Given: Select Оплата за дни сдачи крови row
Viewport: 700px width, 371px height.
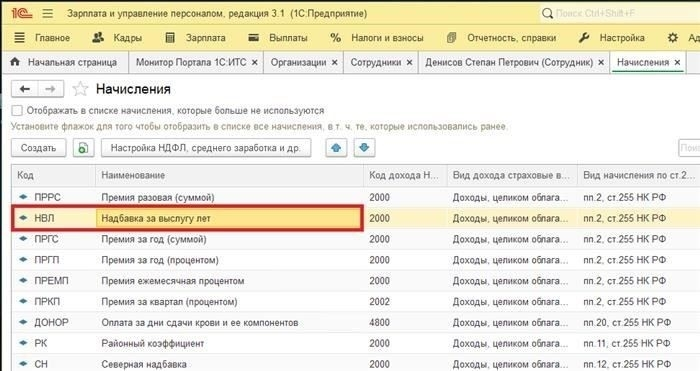Looking at the screenshot, I should point(356,322).
